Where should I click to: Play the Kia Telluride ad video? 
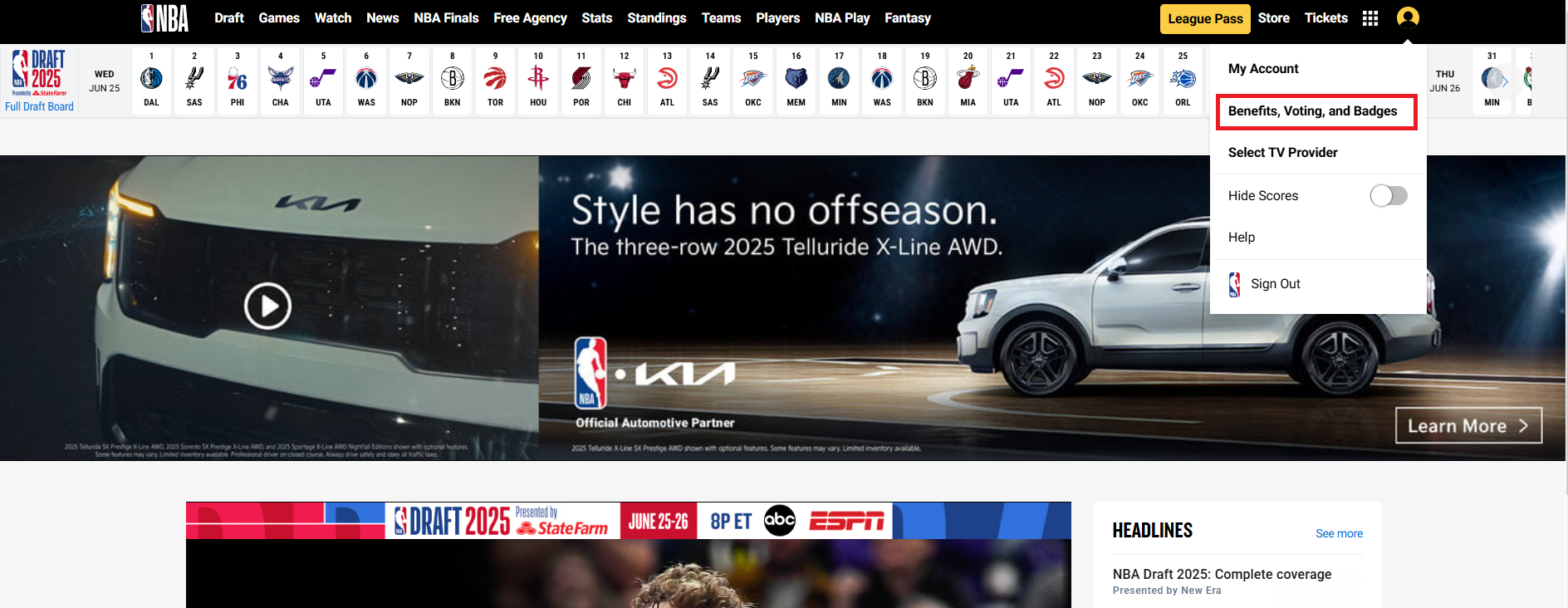tap(267, 306)
